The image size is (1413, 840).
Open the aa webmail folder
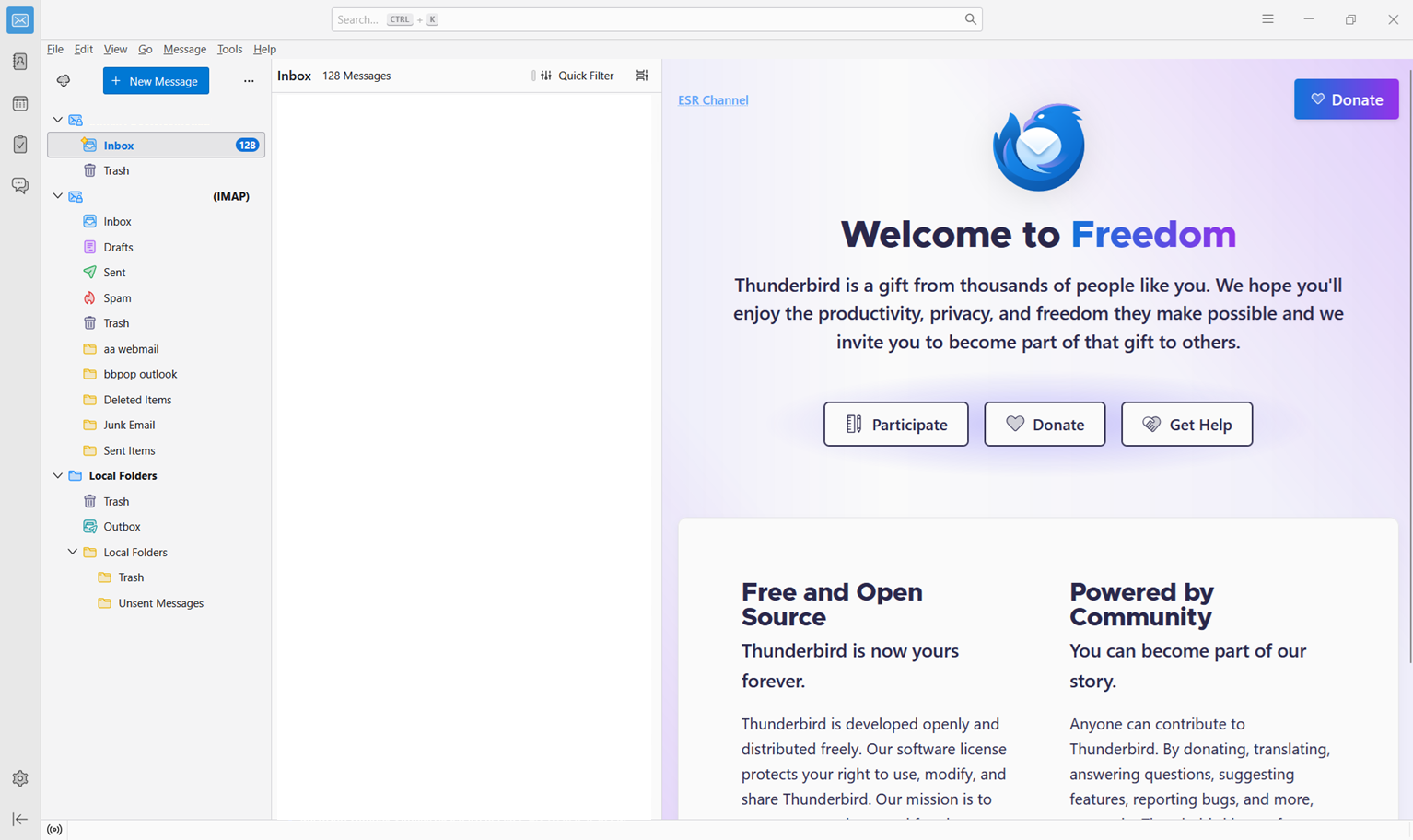(x=156, y=349)
